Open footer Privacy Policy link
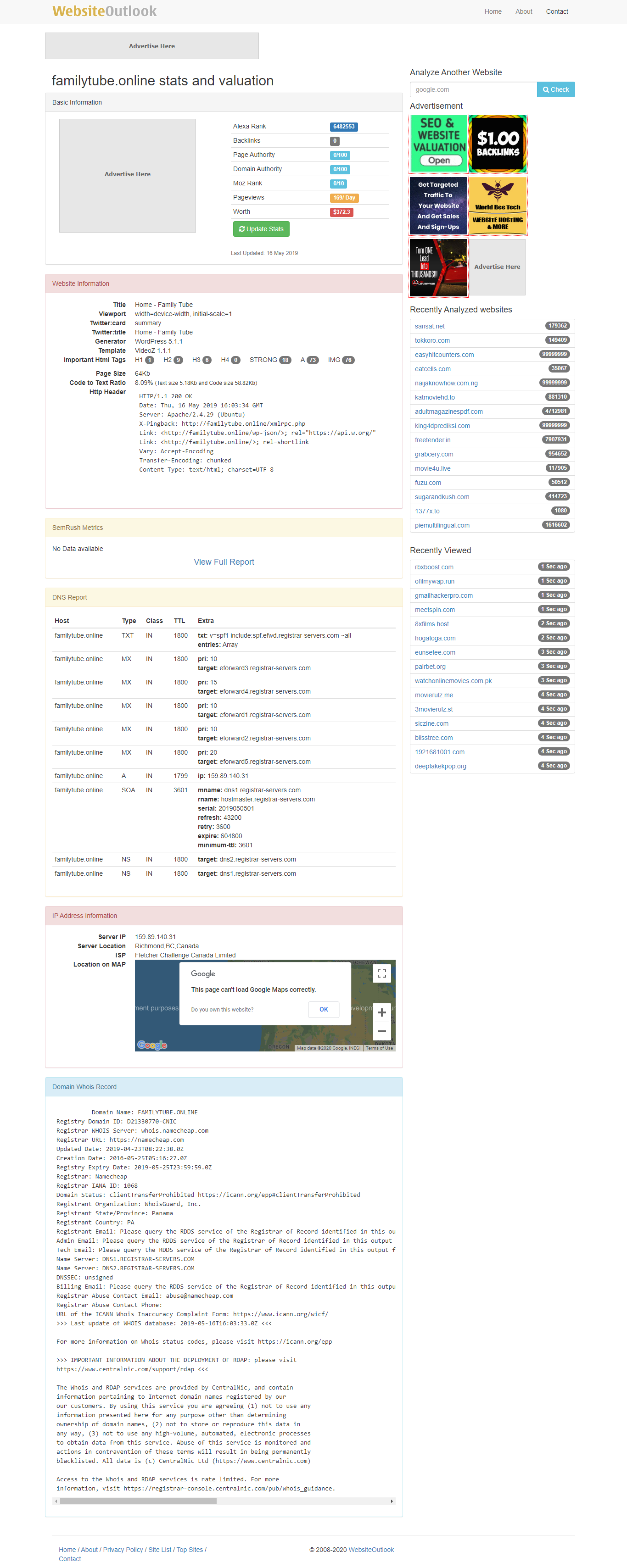 coord(123,1550)
